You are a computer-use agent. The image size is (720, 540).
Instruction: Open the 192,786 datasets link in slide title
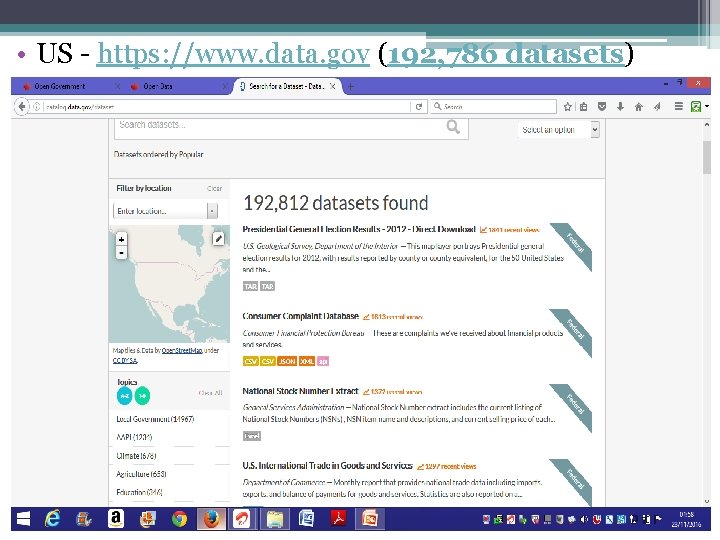click(506, 54)
